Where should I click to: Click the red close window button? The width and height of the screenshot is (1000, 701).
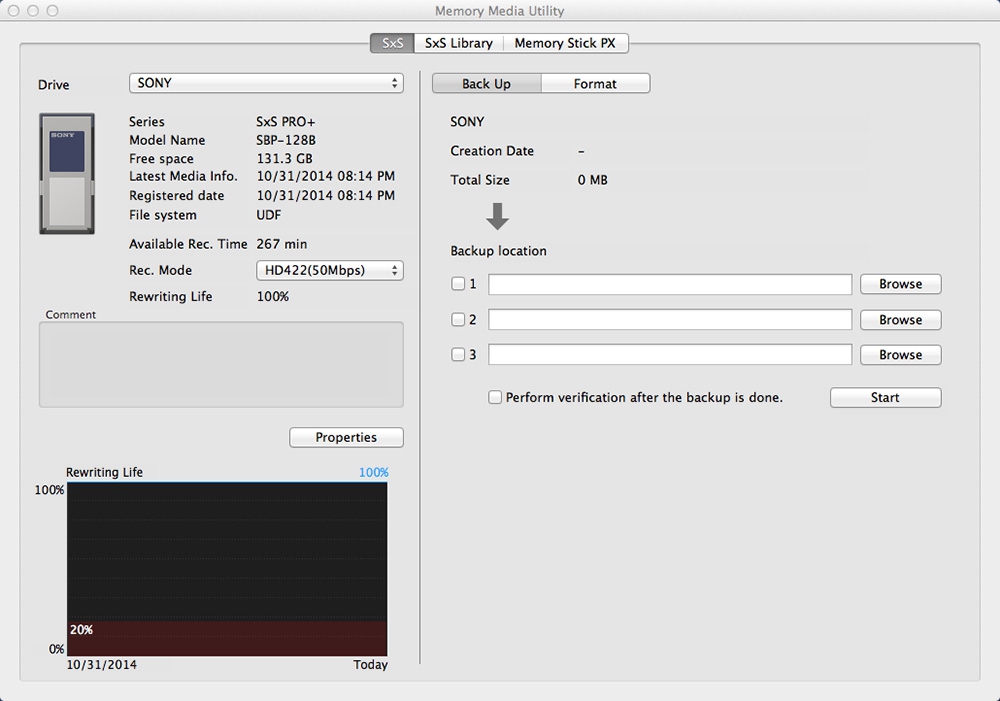point(14,11)
